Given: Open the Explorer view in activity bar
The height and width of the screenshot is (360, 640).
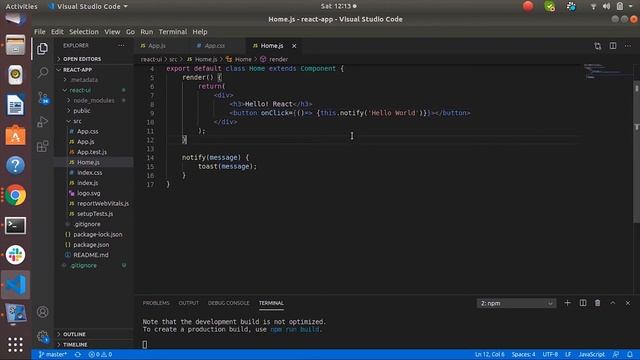Looking at the screenshot, I should [x=42, y=49].
